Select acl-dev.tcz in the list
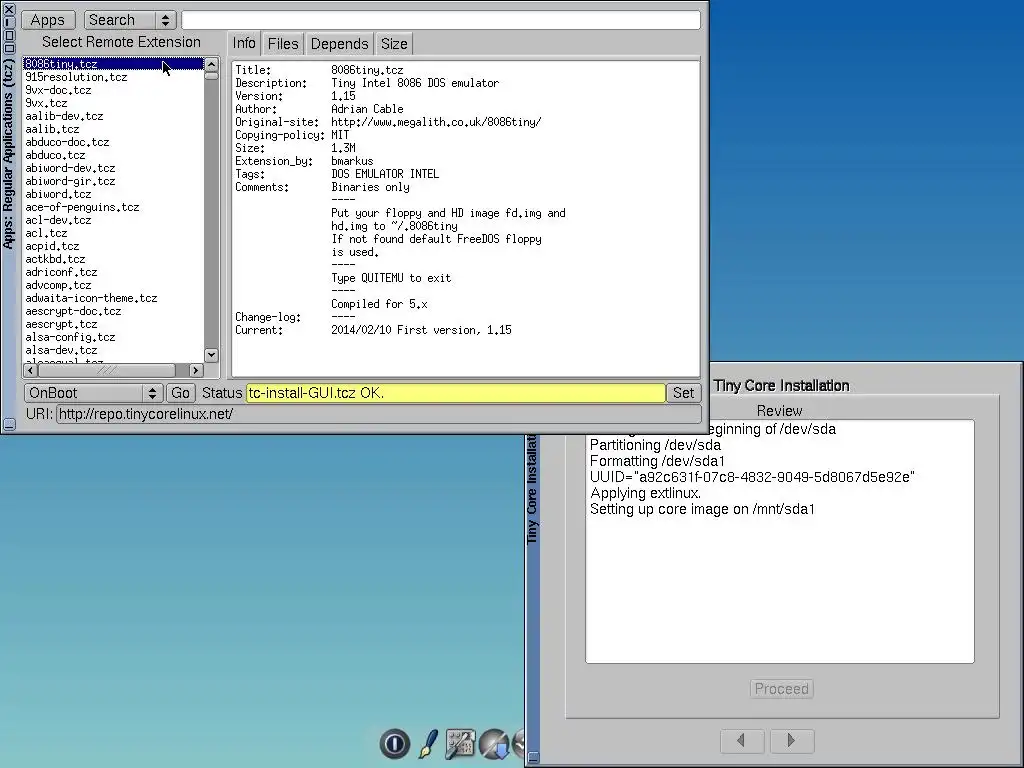Image resolution: width=1024 pixels, height=768 pixels. 113,220
